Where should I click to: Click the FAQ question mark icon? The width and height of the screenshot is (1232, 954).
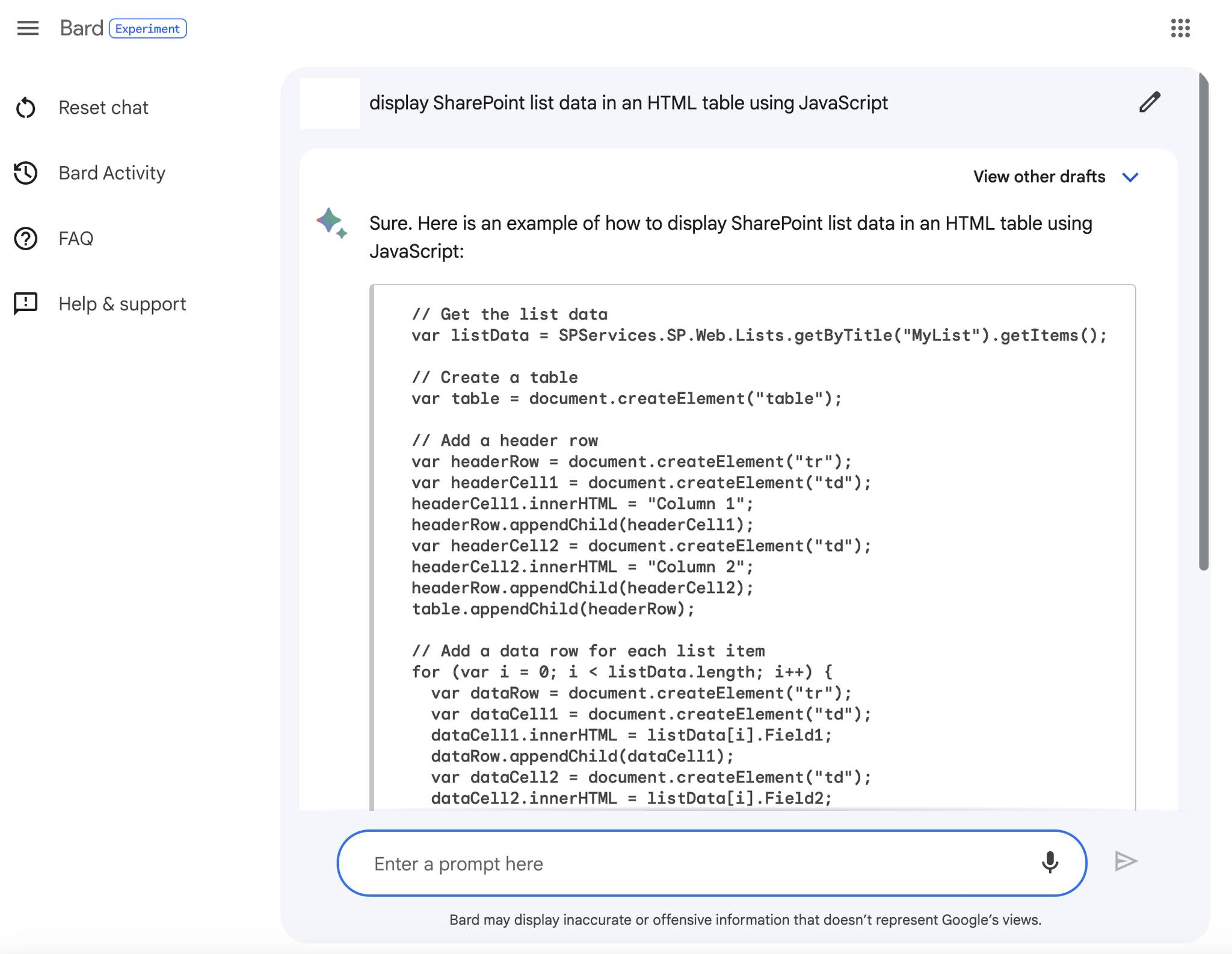(26, 238)
